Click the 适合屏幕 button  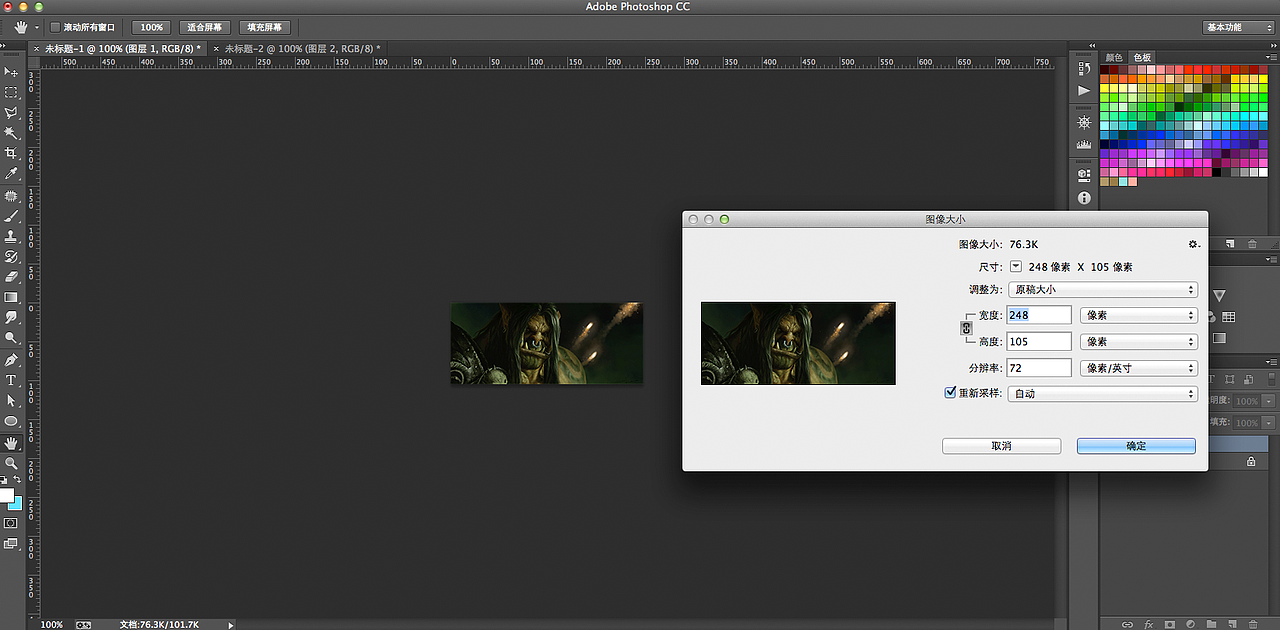click(x=205, y=27)
